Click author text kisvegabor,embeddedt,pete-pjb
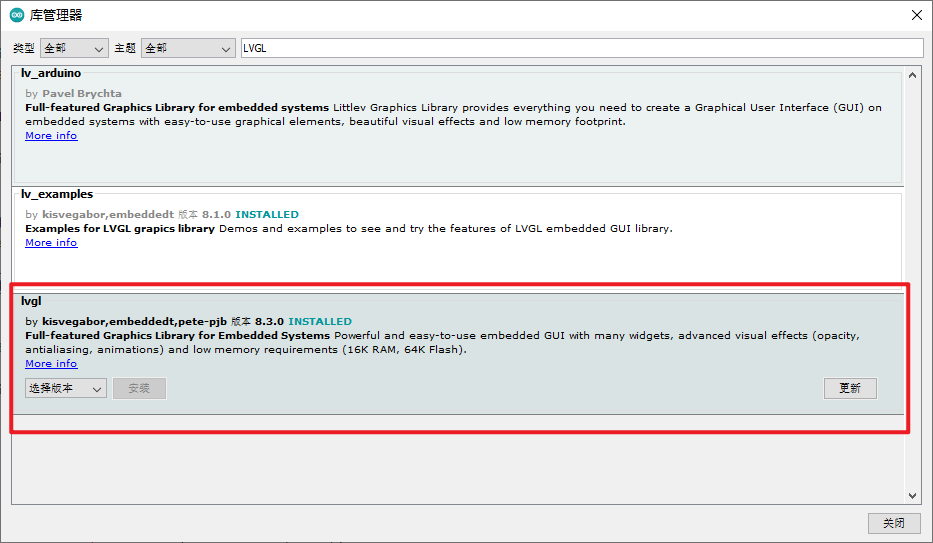The width and height of the screenshot is (933, 543). point(134,321)
